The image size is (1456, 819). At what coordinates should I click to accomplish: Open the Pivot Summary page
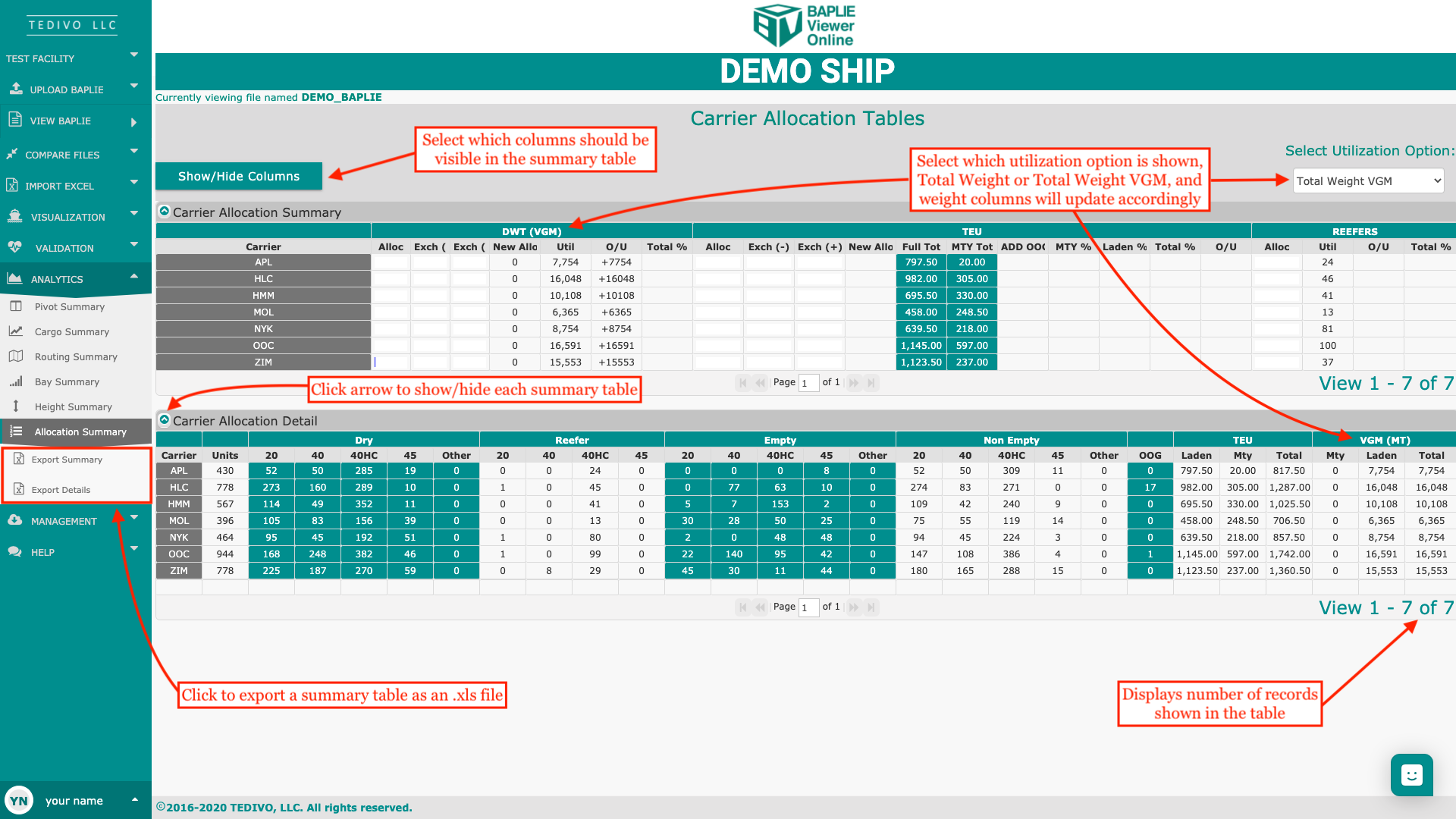tap(69, 306)
